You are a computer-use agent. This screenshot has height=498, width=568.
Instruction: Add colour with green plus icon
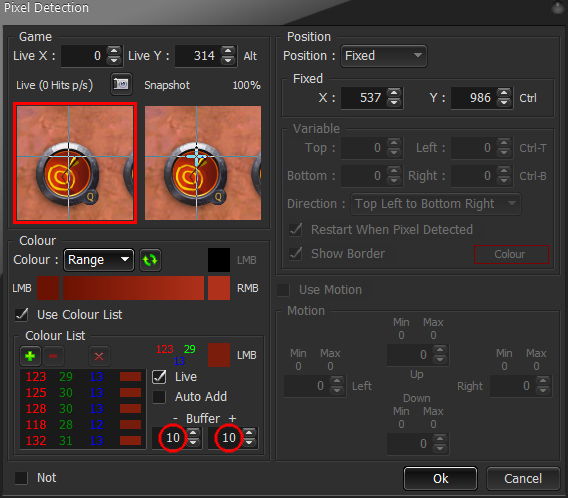(x=30, y=356)
